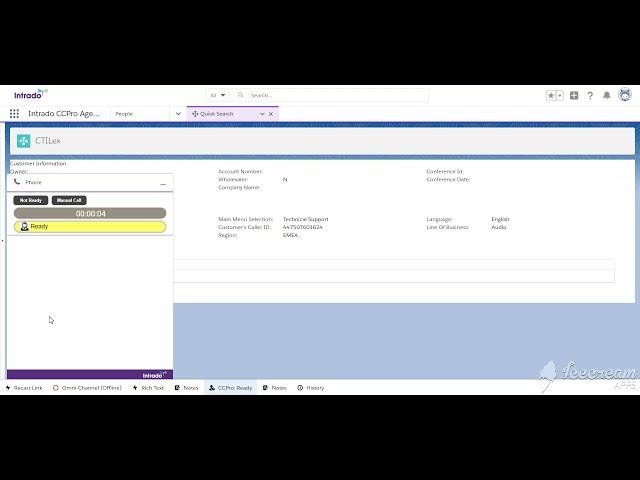Open CCPro Ready in the utility bar
This screenshot has height=480, width=640.
[230, 387]
